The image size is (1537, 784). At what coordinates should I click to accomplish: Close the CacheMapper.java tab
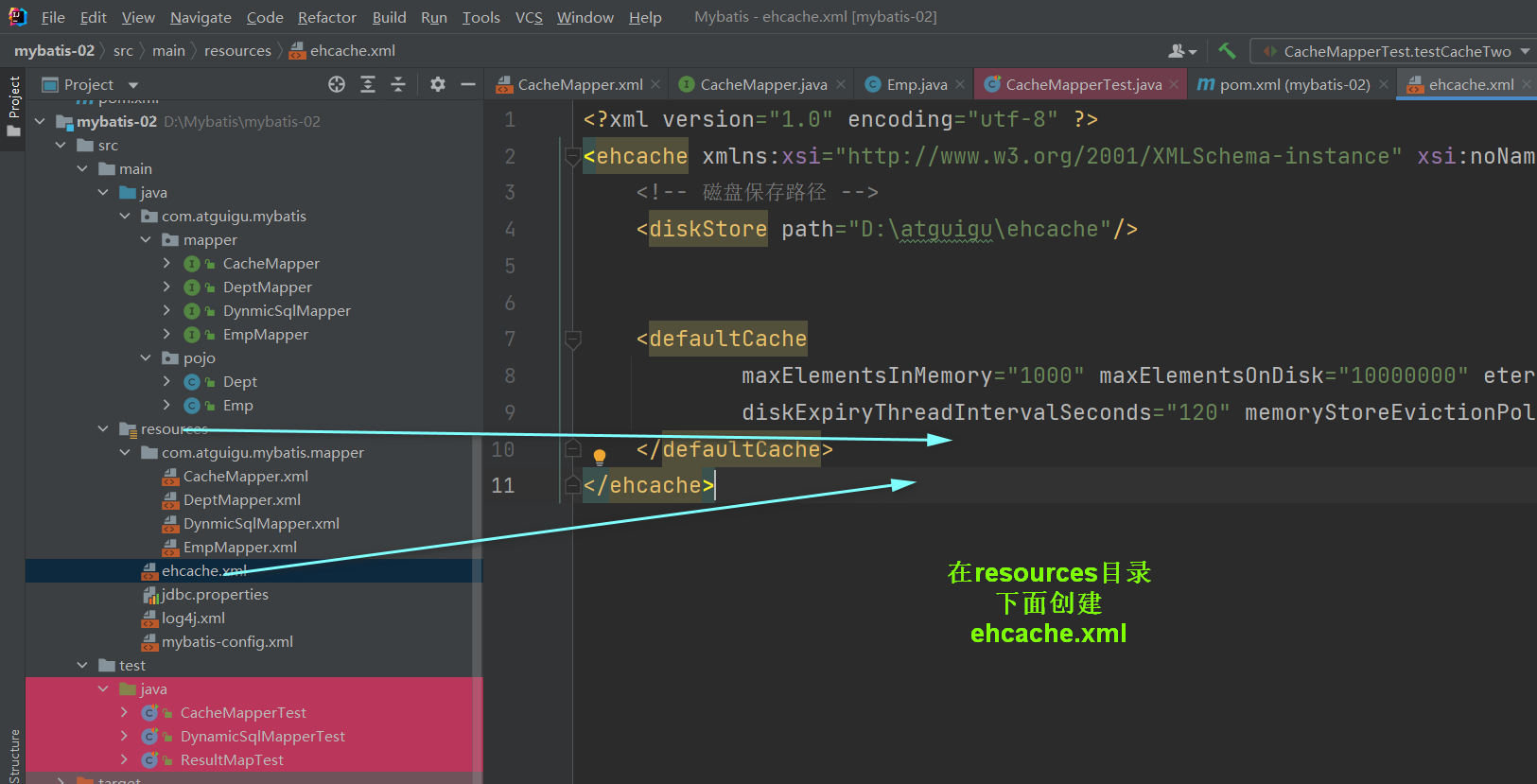(840, 84)
